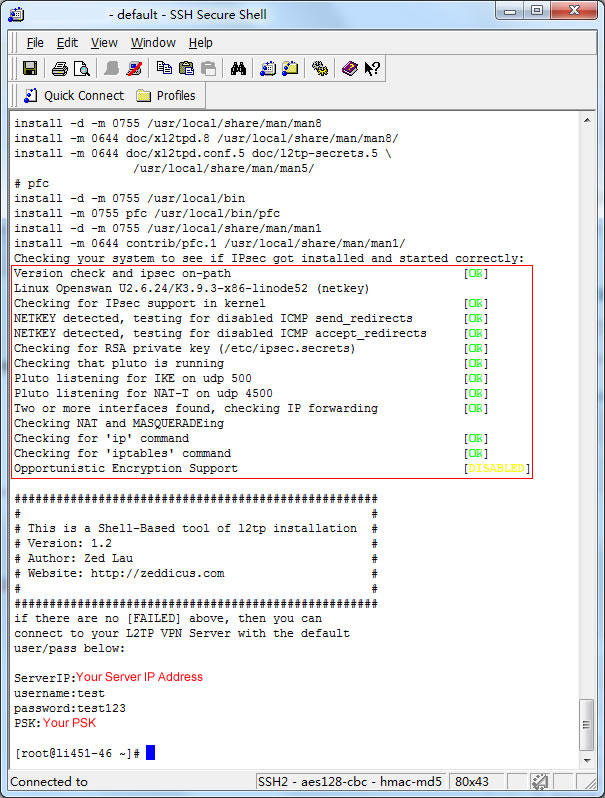Image resolution: width=605 pixels, height=798 pixels.
Task: Open the Window menu
Action: [153, 43]
